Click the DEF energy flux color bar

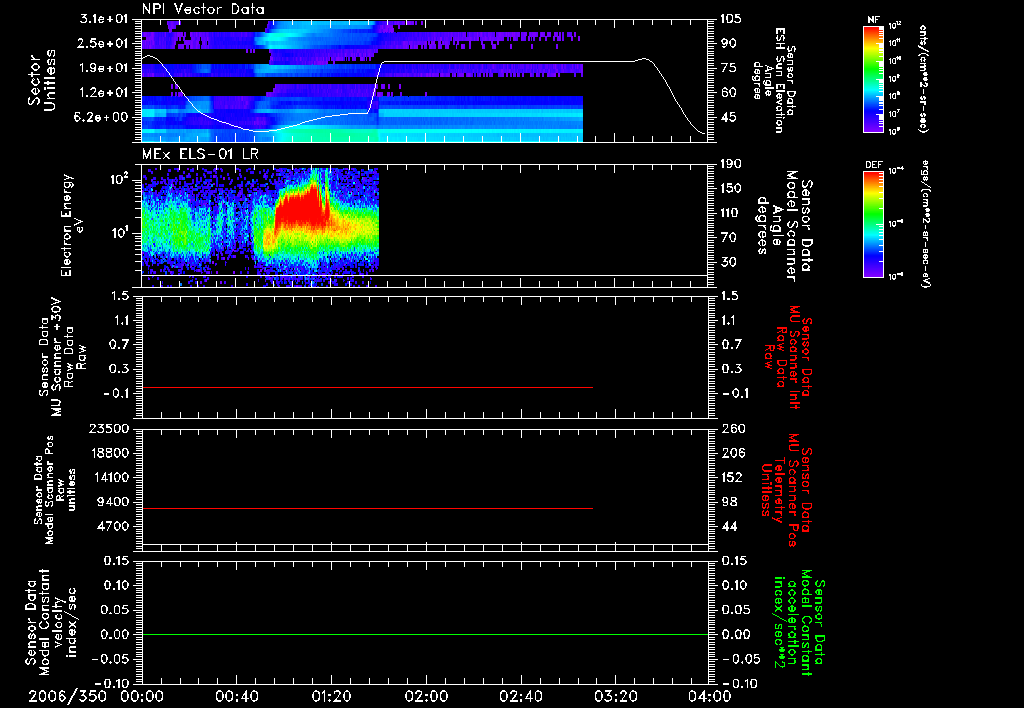click(x=873, y=224)
